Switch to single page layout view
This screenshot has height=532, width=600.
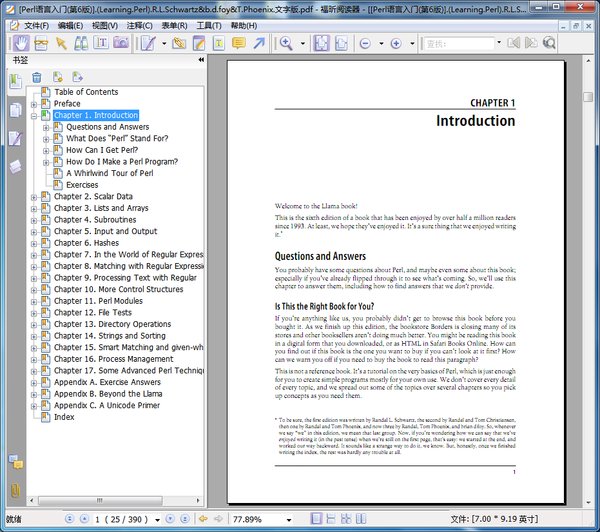point(317,520)
